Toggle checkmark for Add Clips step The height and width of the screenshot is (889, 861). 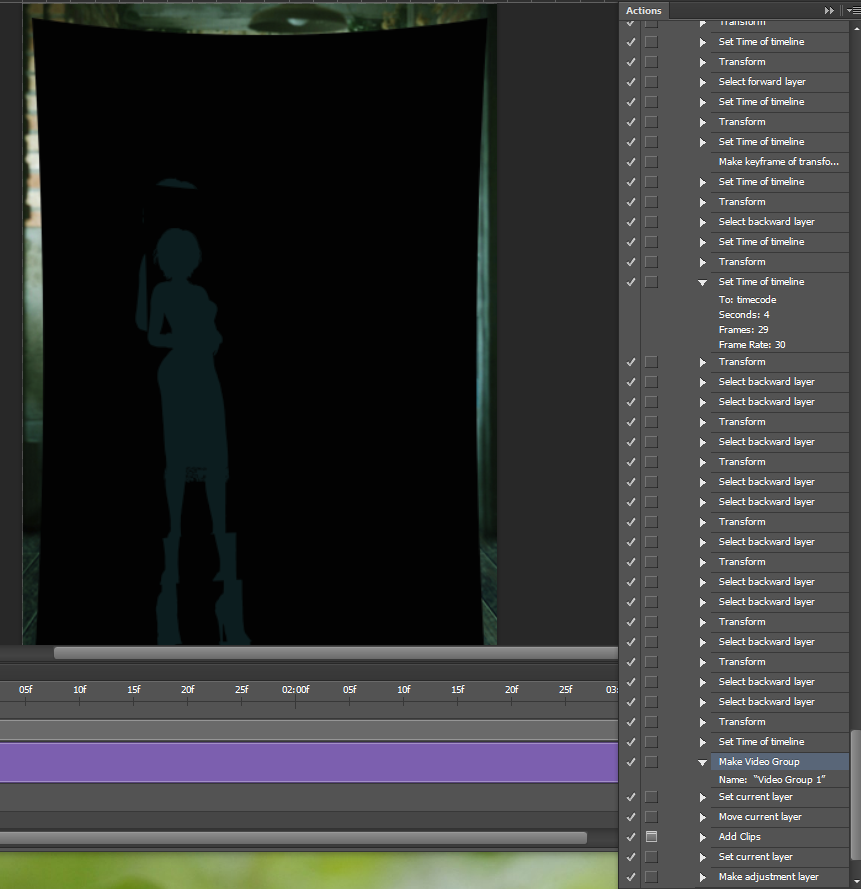click(x=630, y=837)
